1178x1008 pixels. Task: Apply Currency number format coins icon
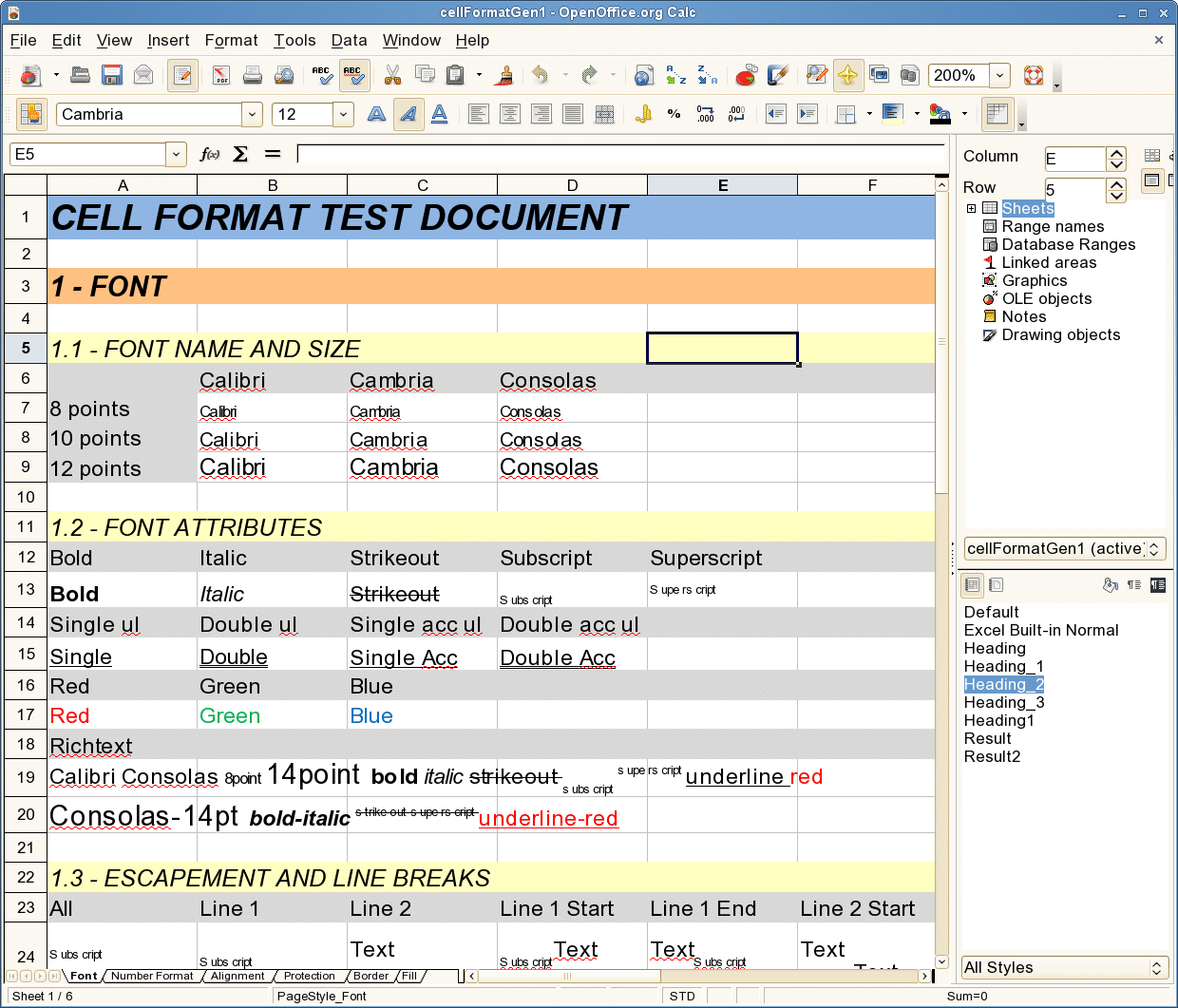(x=643, y=114)
